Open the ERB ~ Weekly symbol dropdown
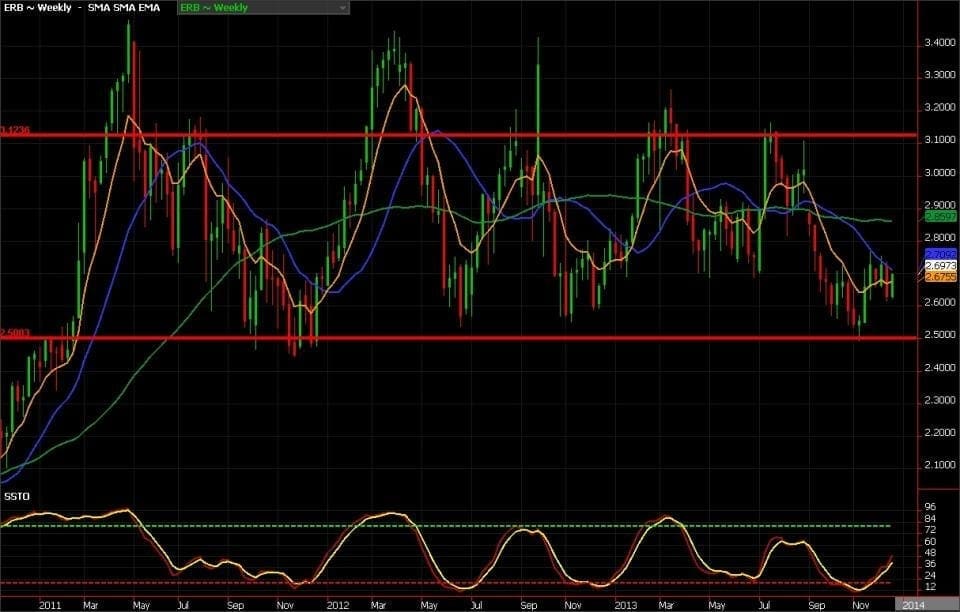Screen dimensions: 960x612 262,8
